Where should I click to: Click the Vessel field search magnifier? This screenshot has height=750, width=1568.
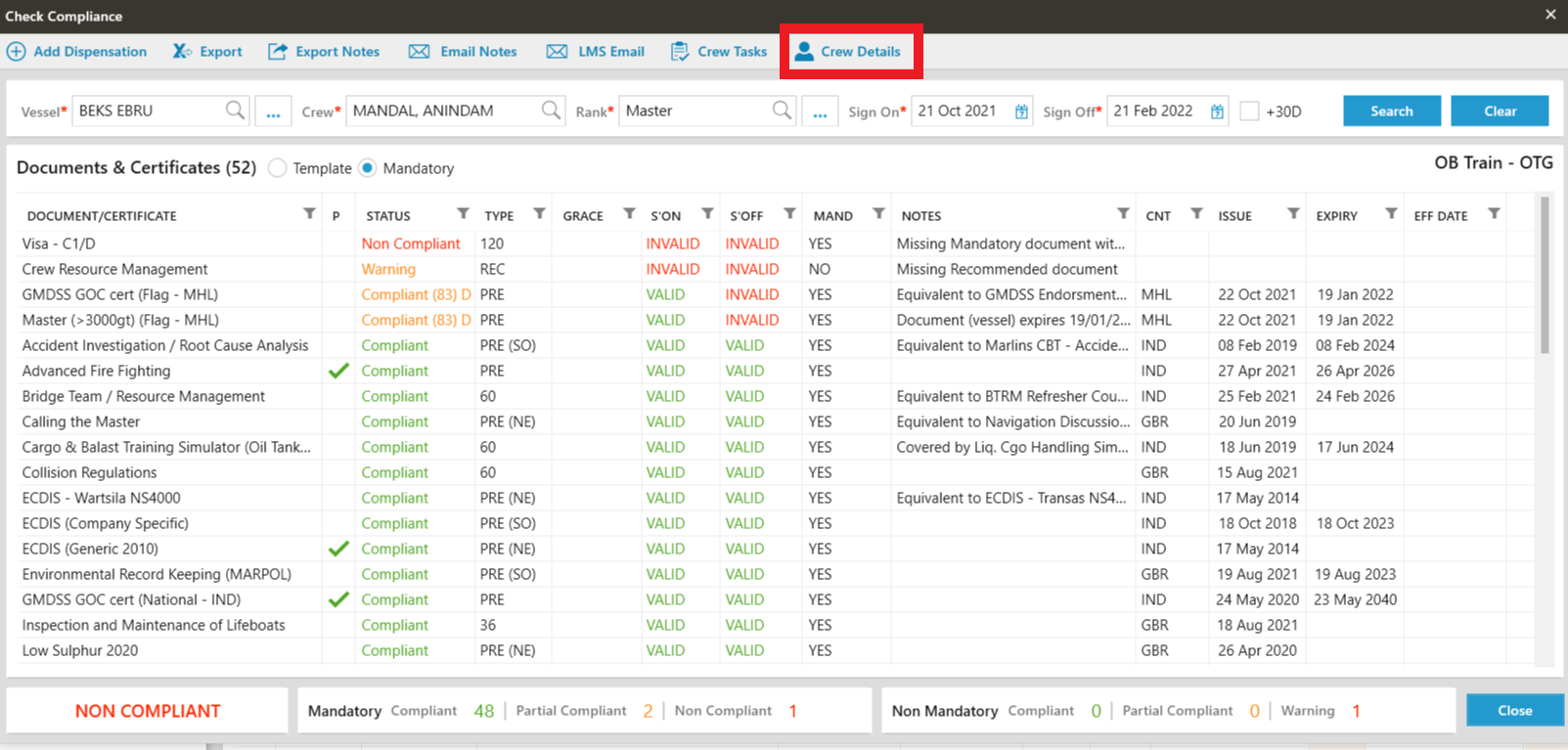[235, 110]
